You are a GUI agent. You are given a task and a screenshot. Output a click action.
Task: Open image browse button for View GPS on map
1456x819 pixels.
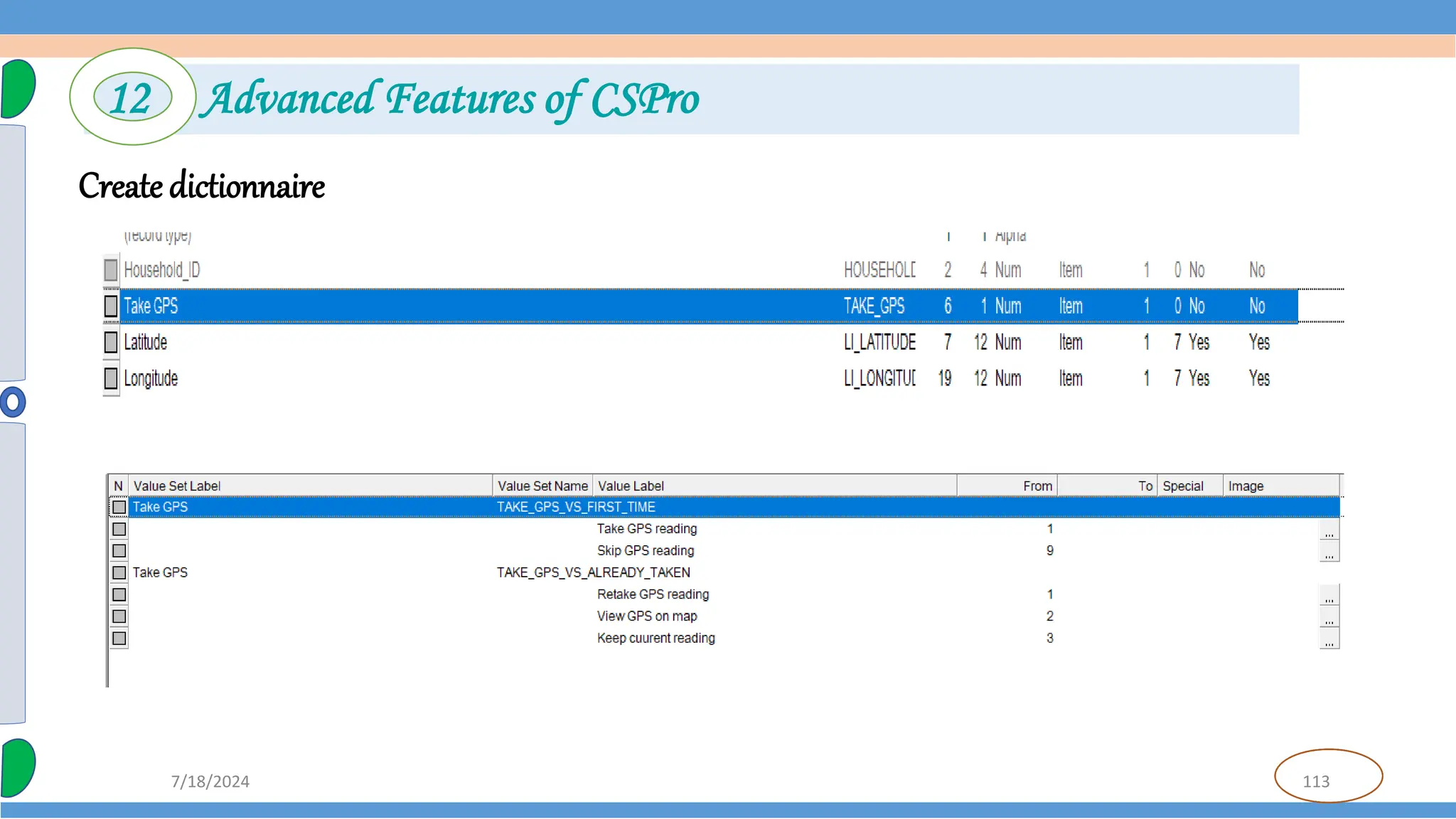point(1329,617)
